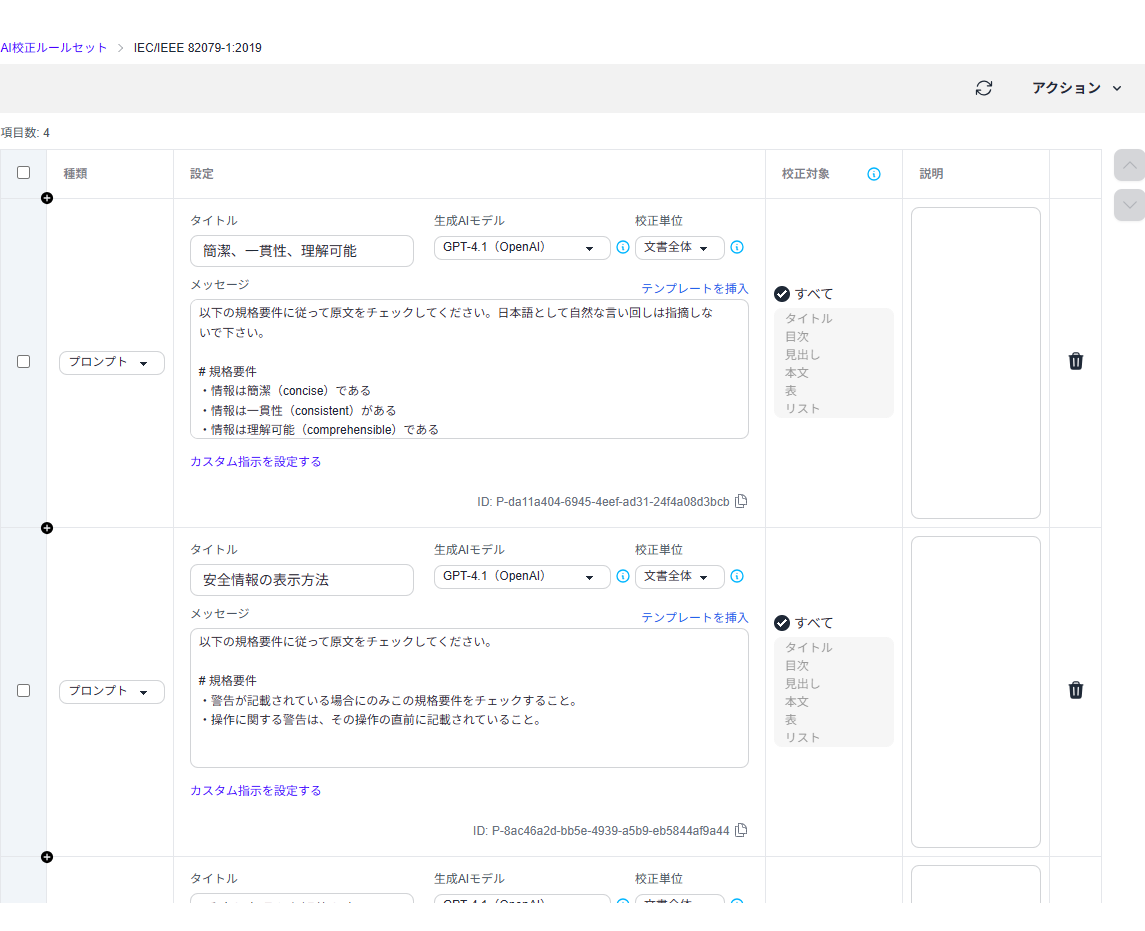1145x931 pixels.
Task: Copy the ID P-da11a404 with copy icon
Action: pos(741,500)
